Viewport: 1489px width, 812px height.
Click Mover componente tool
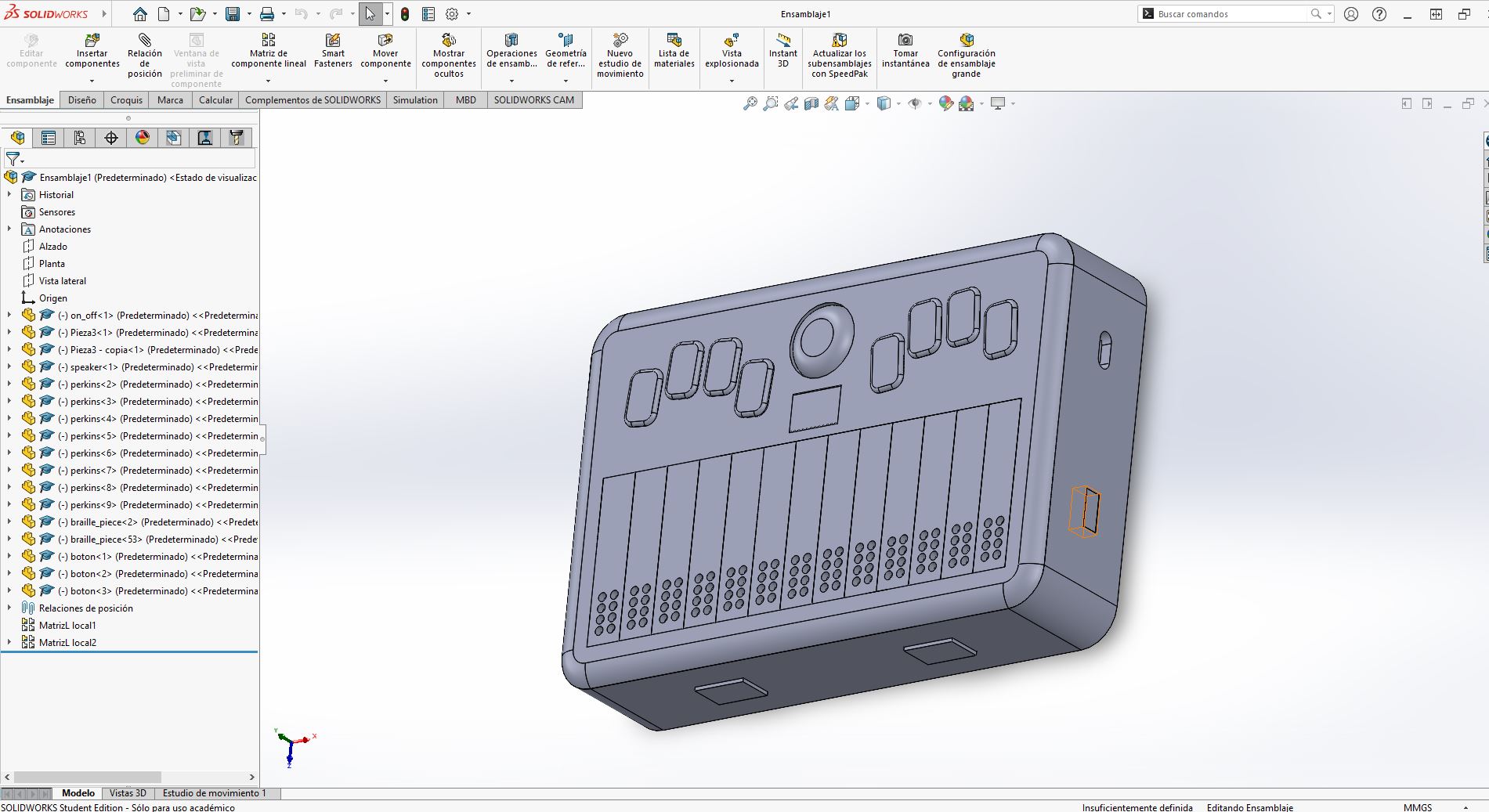(x=385, y=51)
